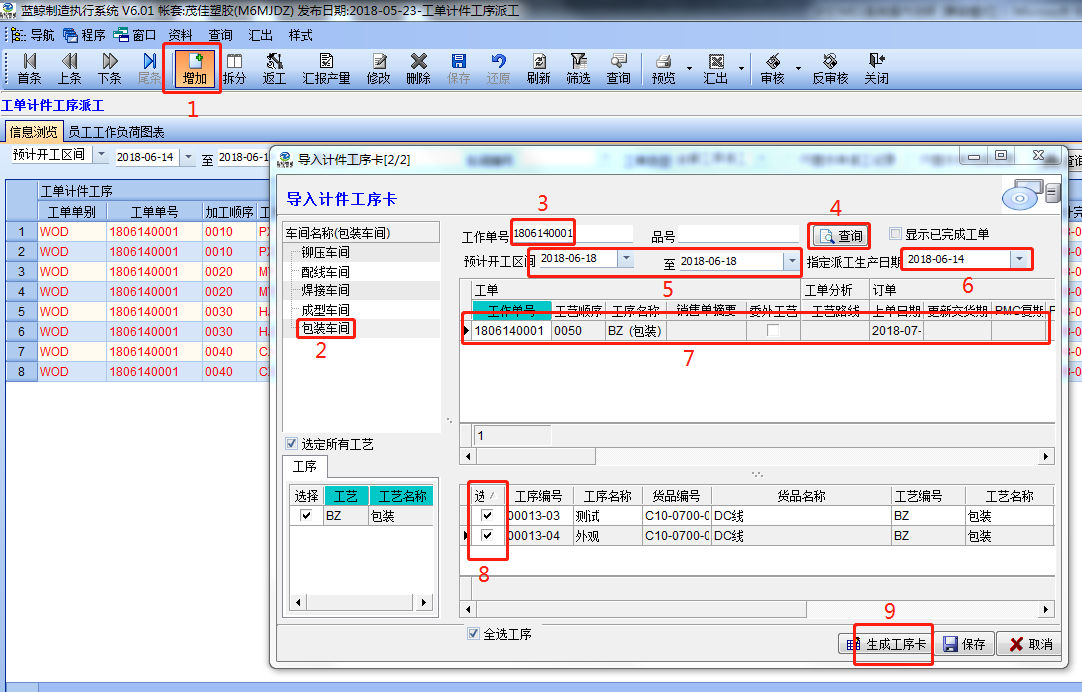Click the 增加 (Add) toolbar icon

pyautogui.click(x=195, y=68)
